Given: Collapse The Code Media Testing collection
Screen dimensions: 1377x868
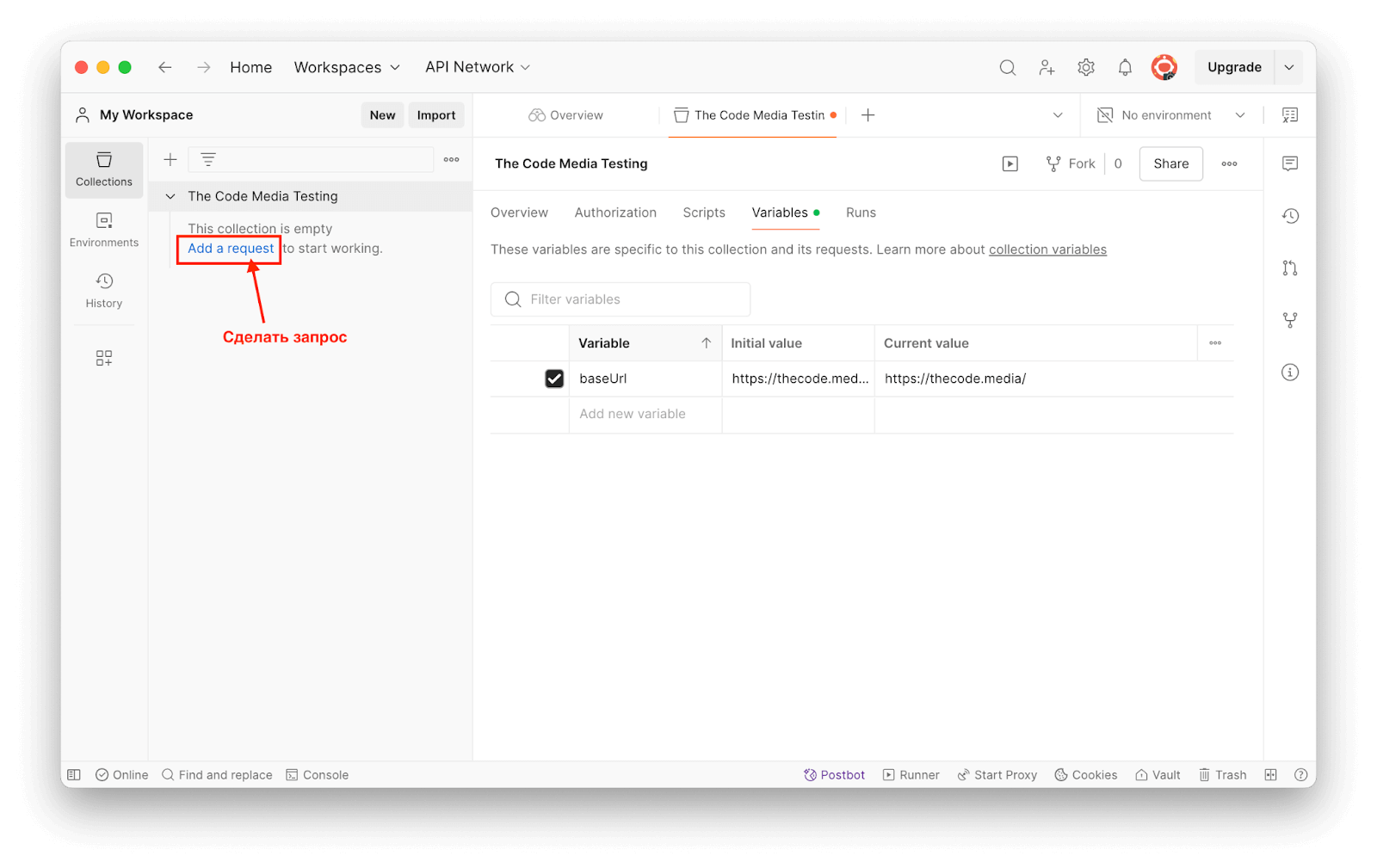Looking at the screenshot, I should [x=170, y=196].
